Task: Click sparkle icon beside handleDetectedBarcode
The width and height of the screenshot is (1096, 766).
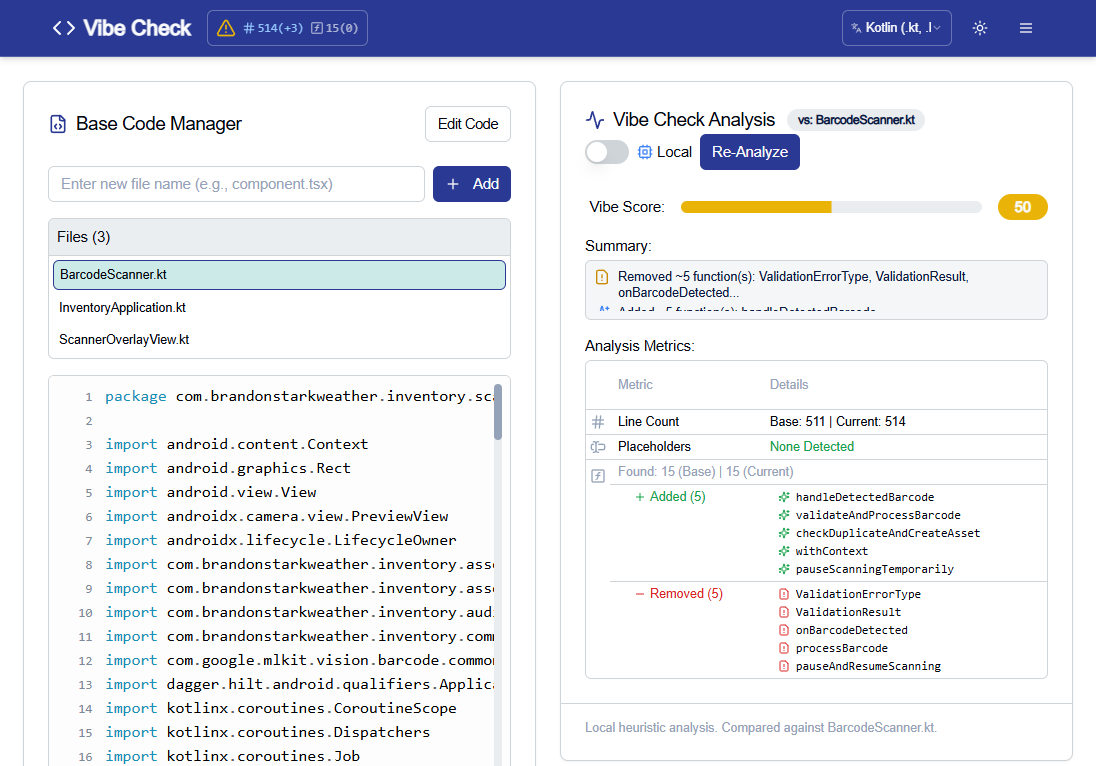Action: (x=784, y=497)
